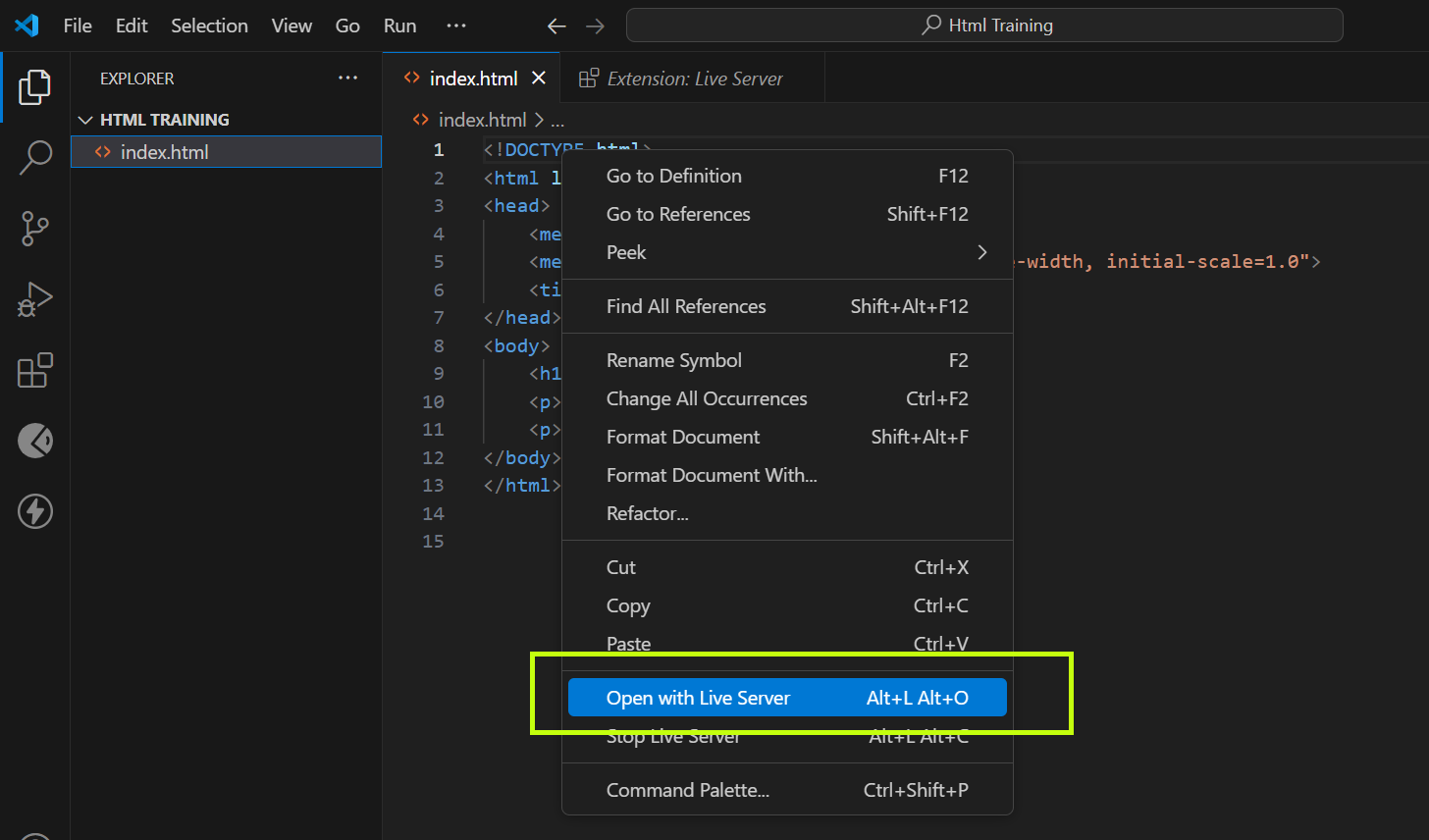
Task: Open the menu bar overflow ellipsis
Action: pyautogui.click(x=455, y=26)
